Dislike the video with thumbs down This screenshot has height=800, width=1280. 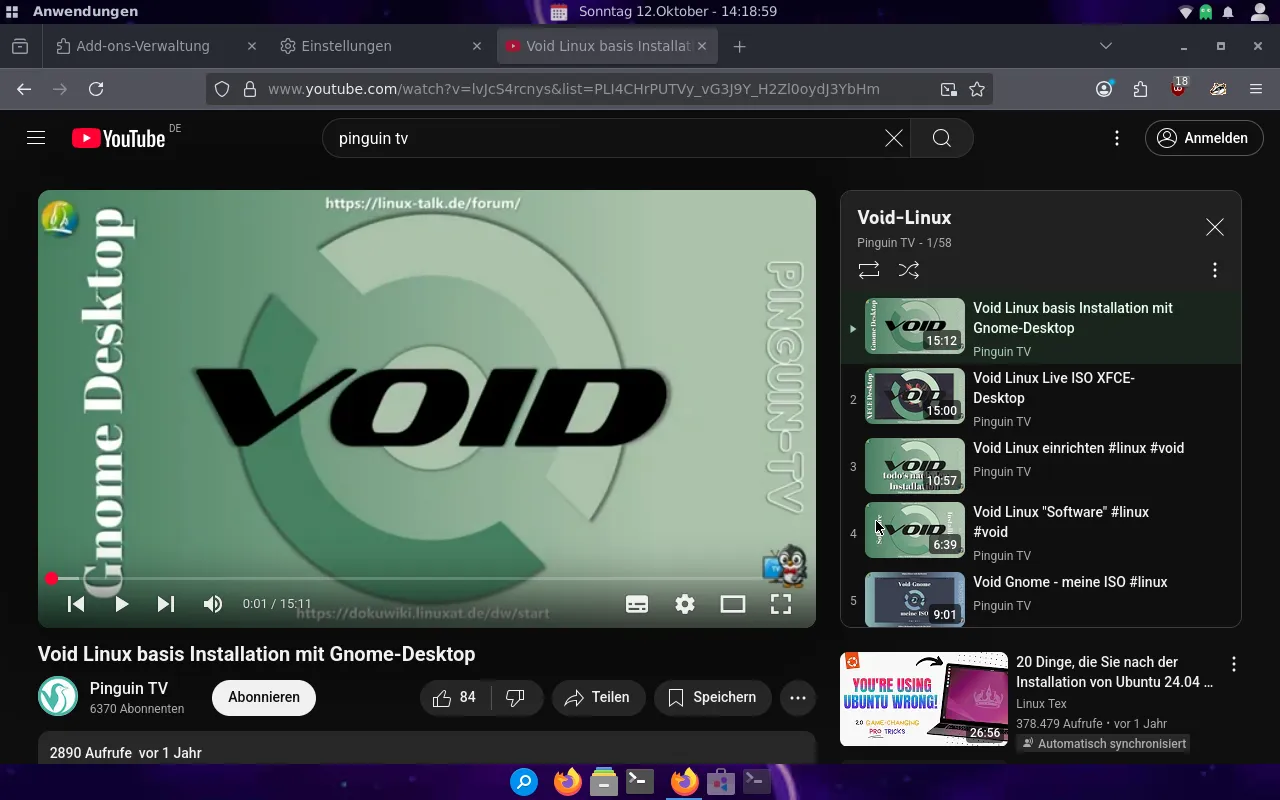[516, 697]
